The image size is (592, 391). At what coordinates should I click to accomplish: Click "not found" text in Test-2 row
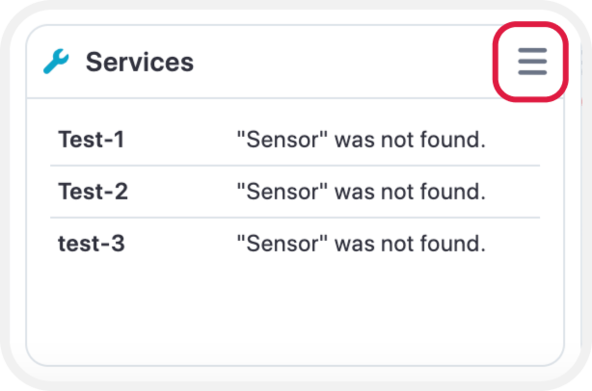433,191
